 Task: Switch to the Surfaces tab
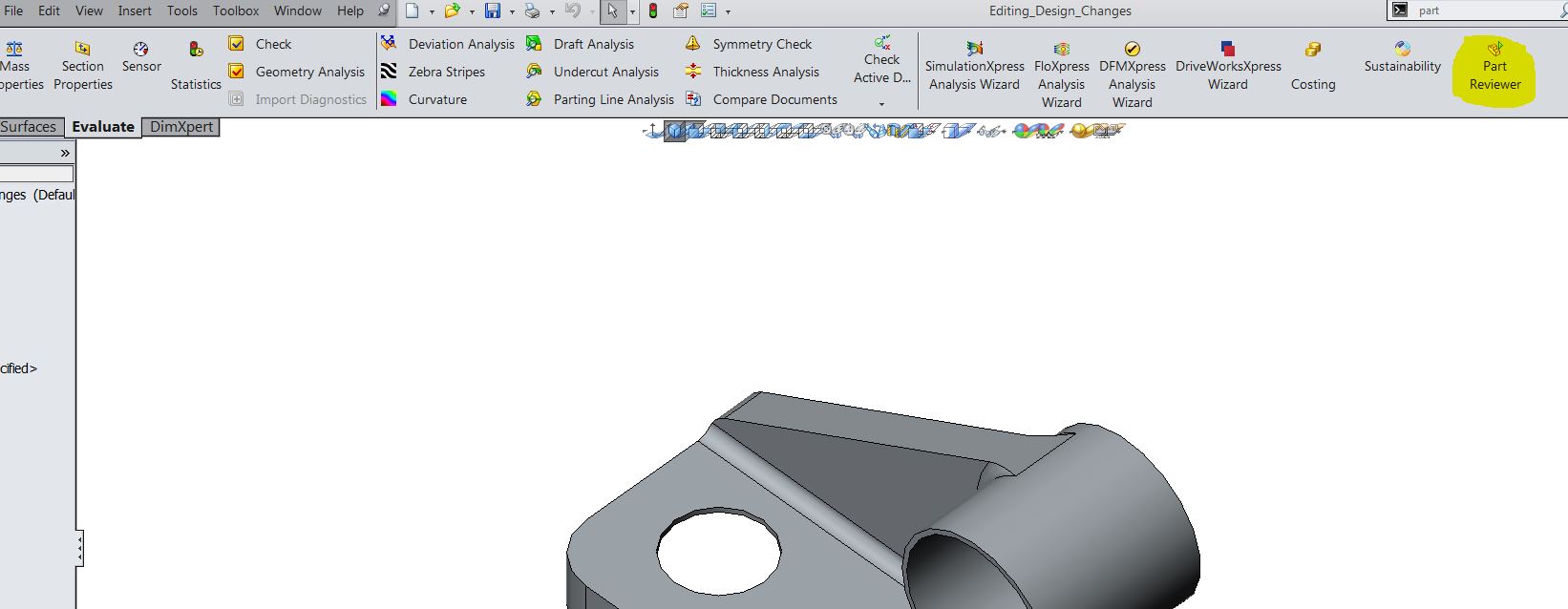coord(32,127)
